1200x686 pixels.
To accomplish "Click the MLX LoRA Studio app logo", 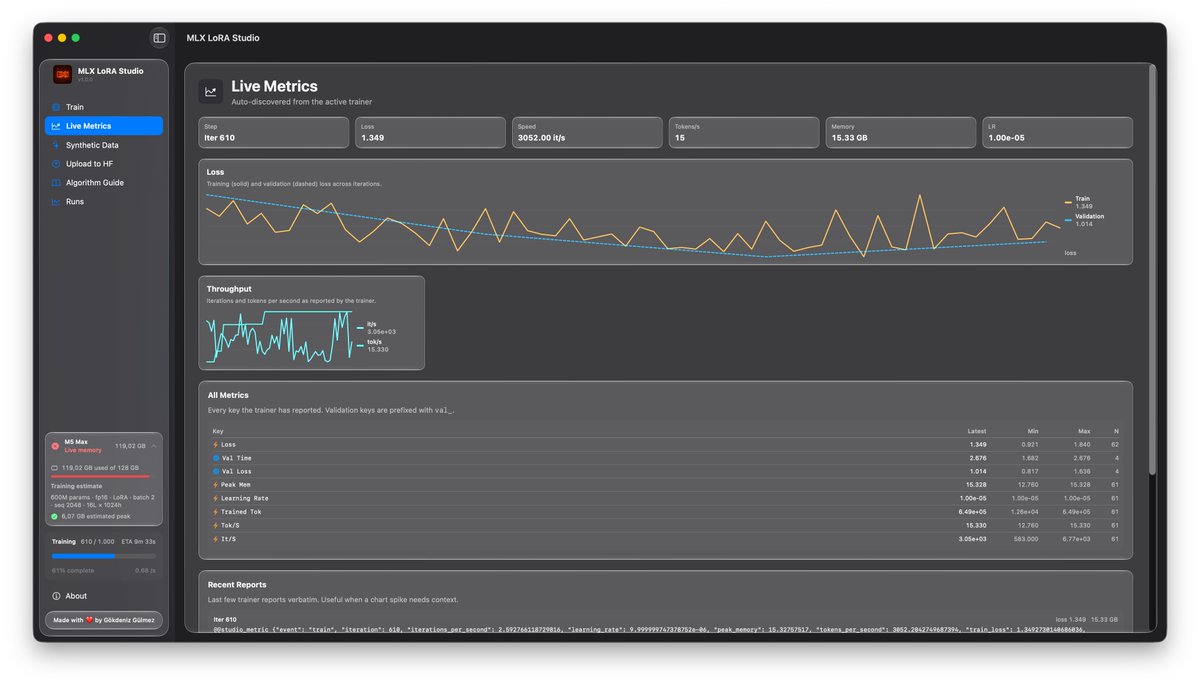I will (62, 74).
